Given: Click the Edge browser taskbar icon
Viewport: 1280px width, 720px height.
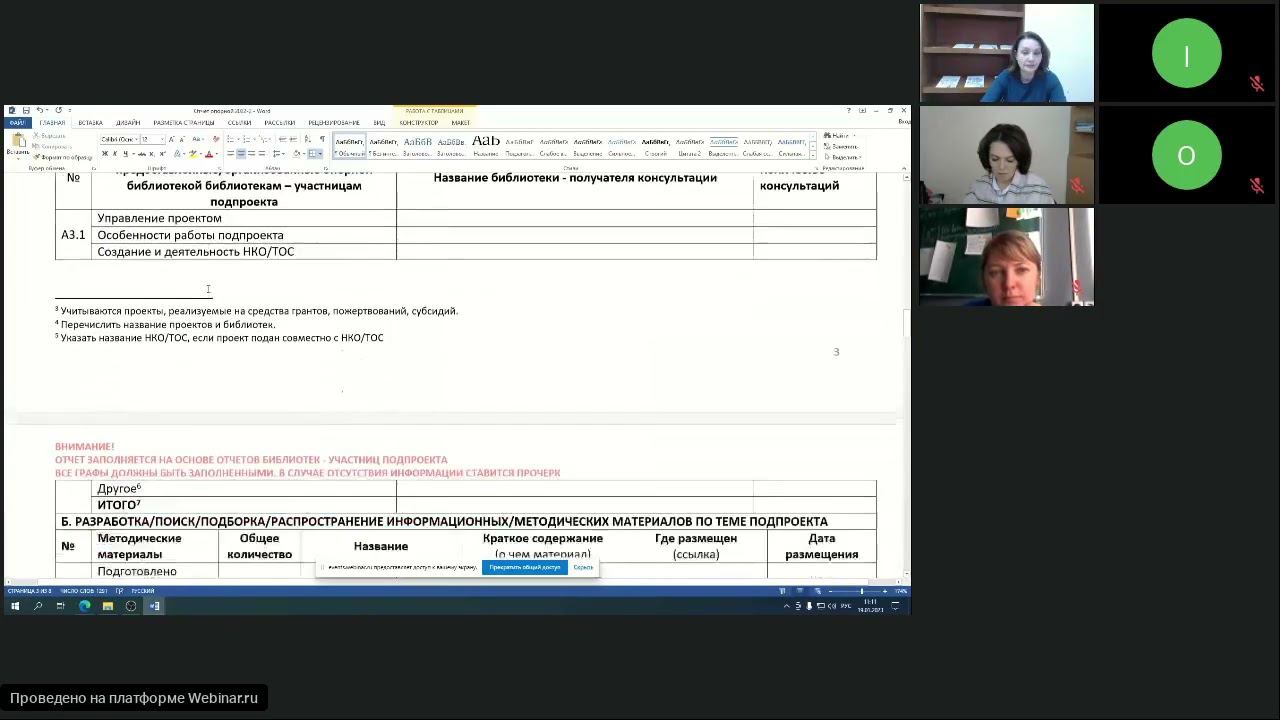Looking at the screenshot, I should pos(84,606).
